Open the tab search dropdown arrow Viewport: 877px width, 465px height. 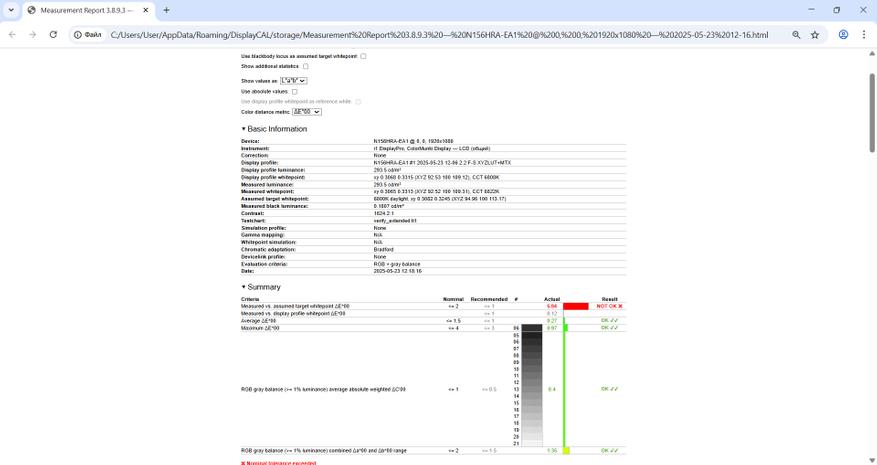point(11,10)
